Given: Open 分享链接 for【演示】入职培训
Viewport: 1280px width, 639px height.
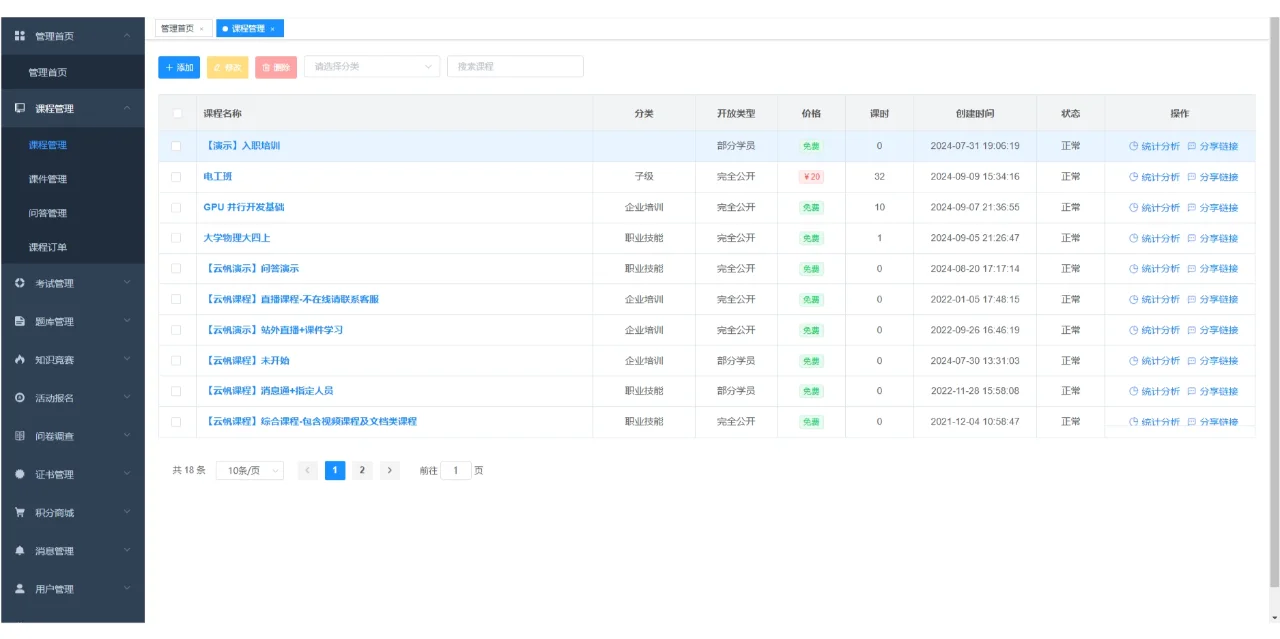Looking at the screenshot, I should coord(1212,146).
